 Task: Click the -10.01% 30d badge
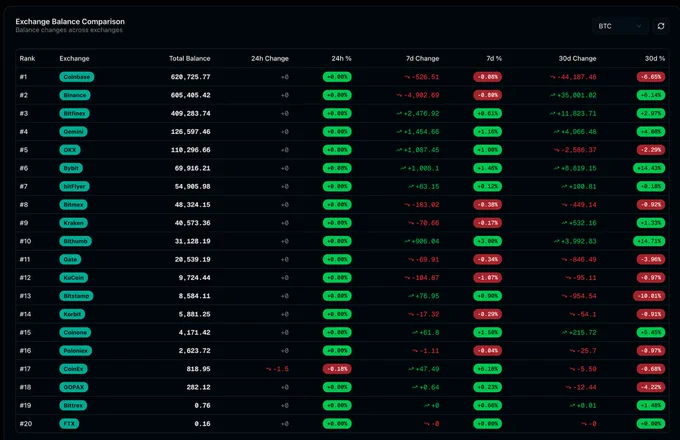[649, 296]
